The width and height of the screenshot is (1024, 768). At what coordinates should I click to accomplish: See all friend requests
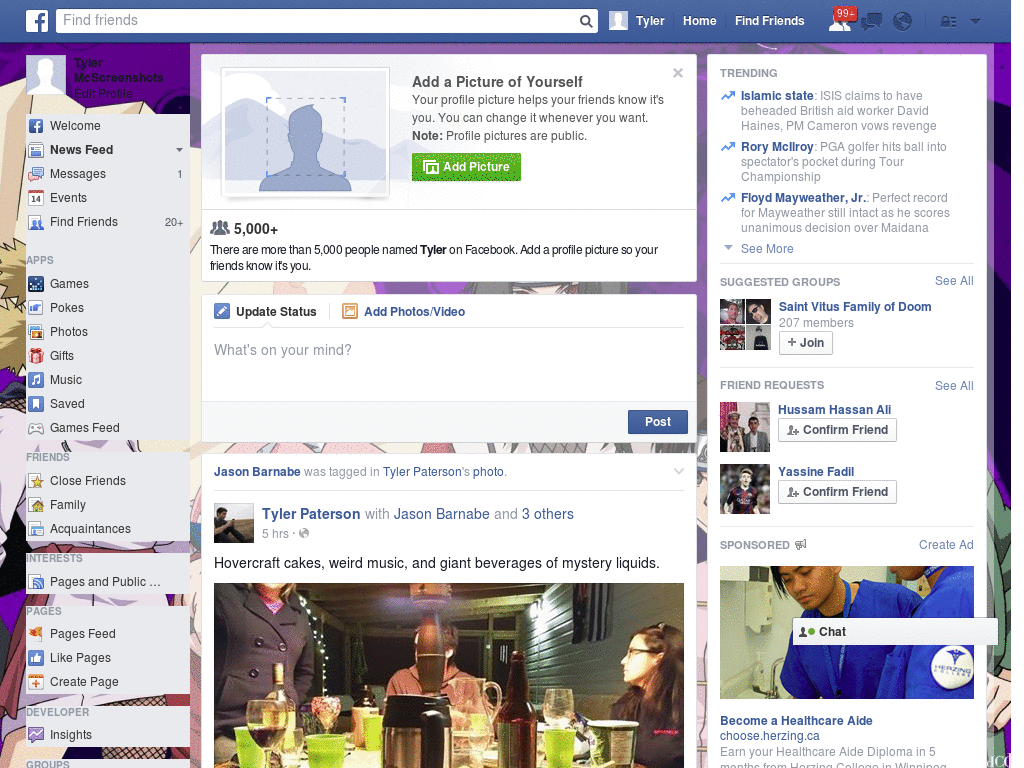coord(953,386)
